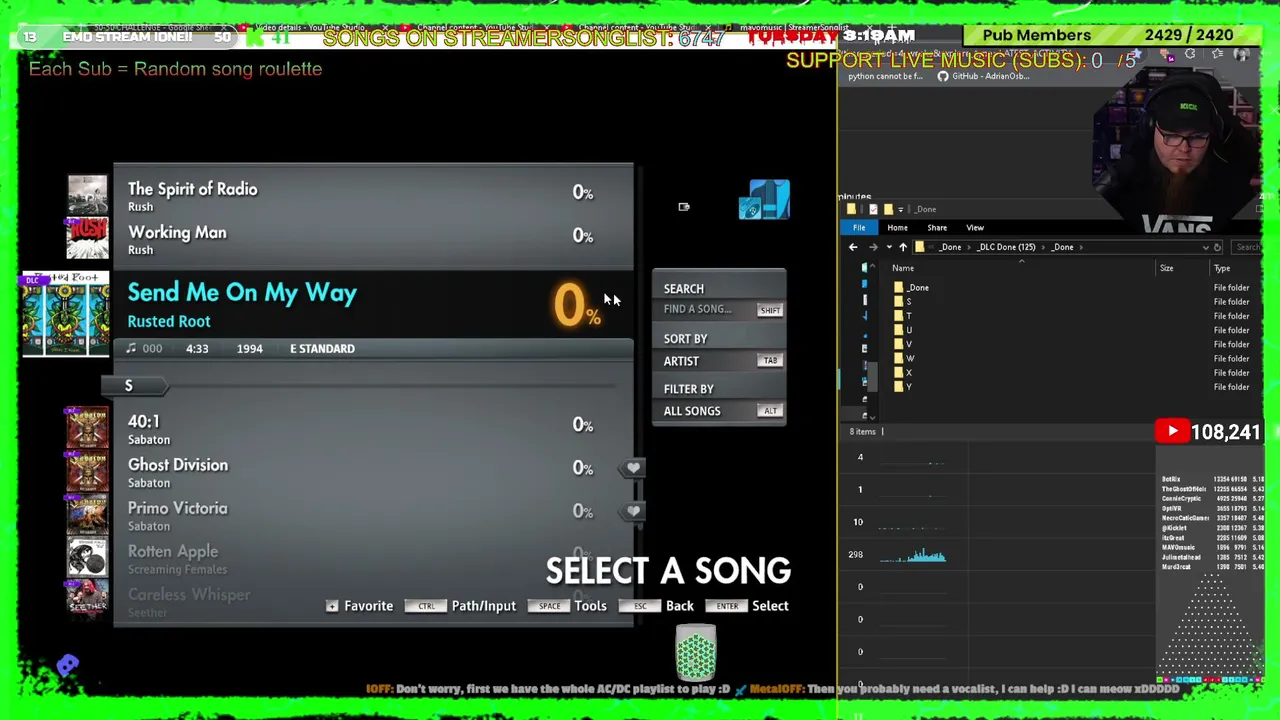The height and width of the screenshot is (720, 1280).
Task: Click the Rotten Apple album cover
Action: point(87,558)
